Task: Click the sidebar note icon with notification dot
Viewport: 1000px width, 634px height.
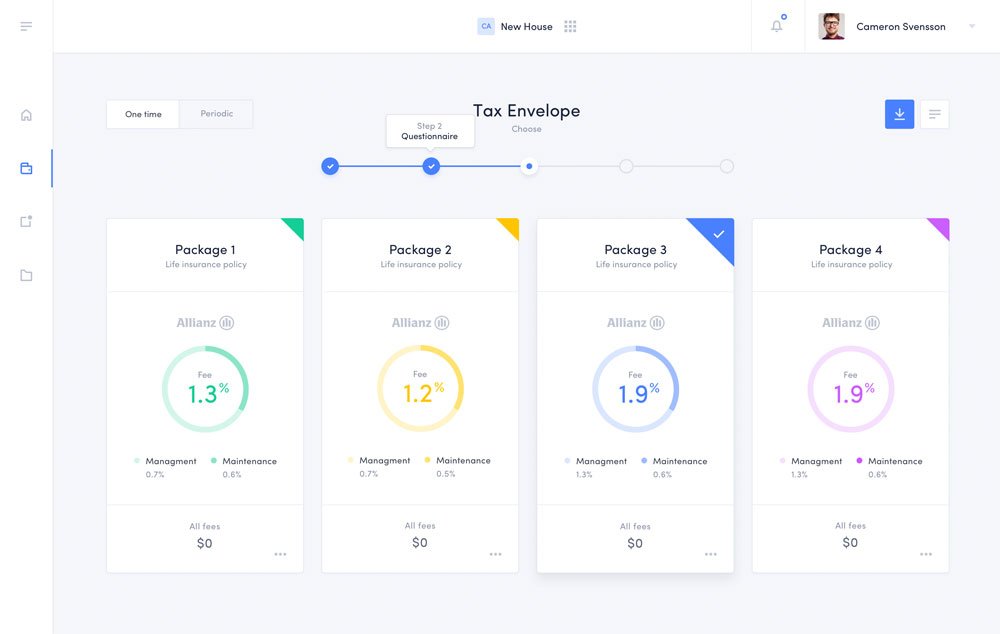Action: point(26,221)
